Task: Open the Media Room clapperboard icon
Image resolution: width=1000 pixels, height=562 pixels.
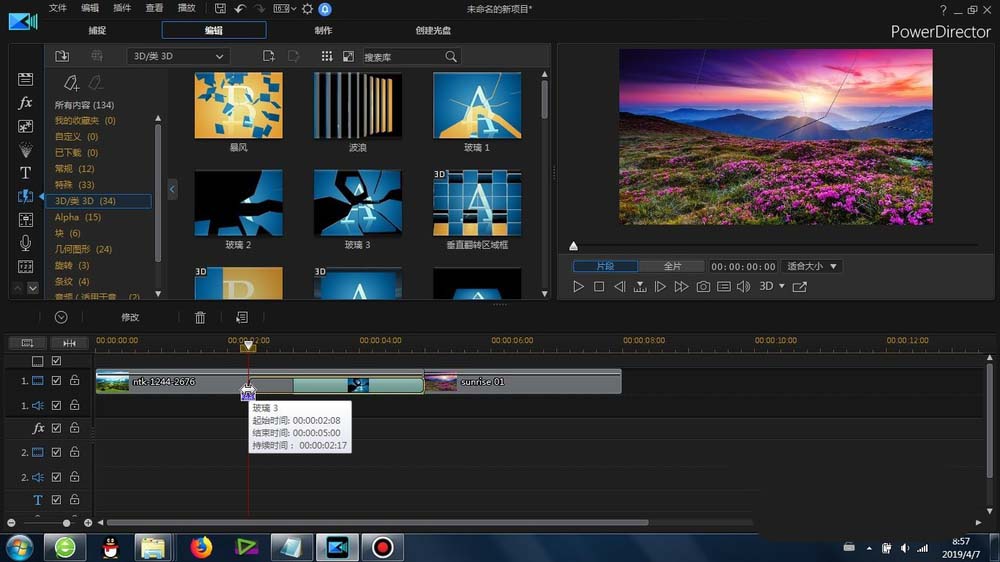Action: click(26, 79)
